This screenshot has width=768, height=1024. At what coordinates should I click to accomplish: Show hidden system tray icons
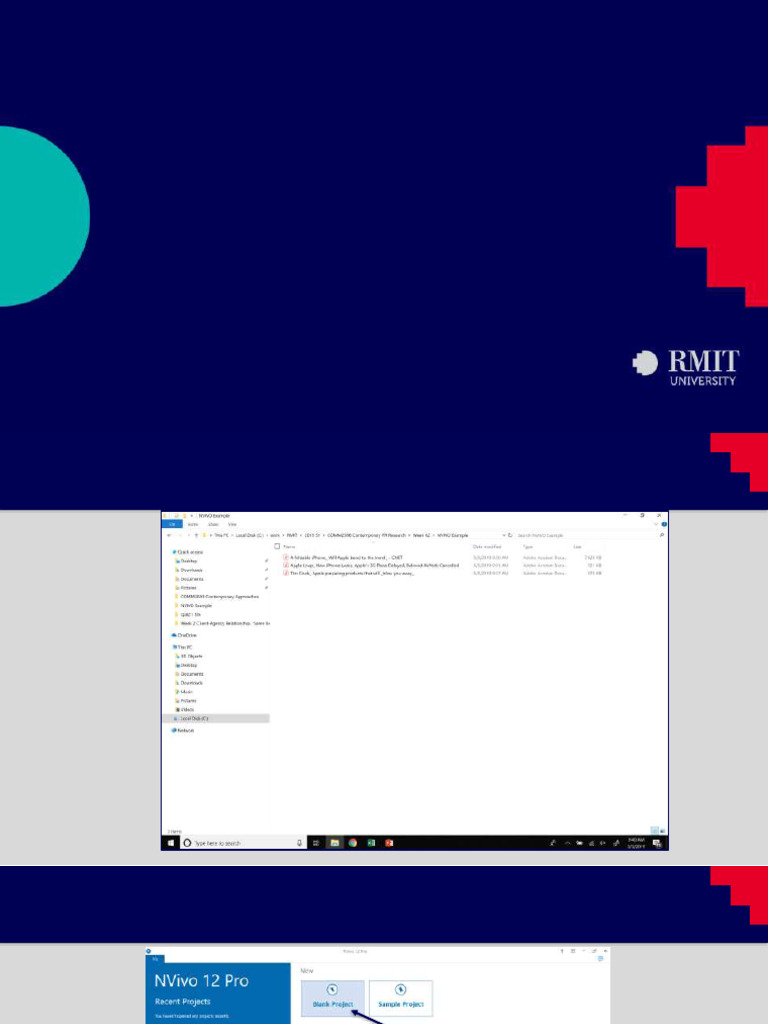(x=568, y=843)
